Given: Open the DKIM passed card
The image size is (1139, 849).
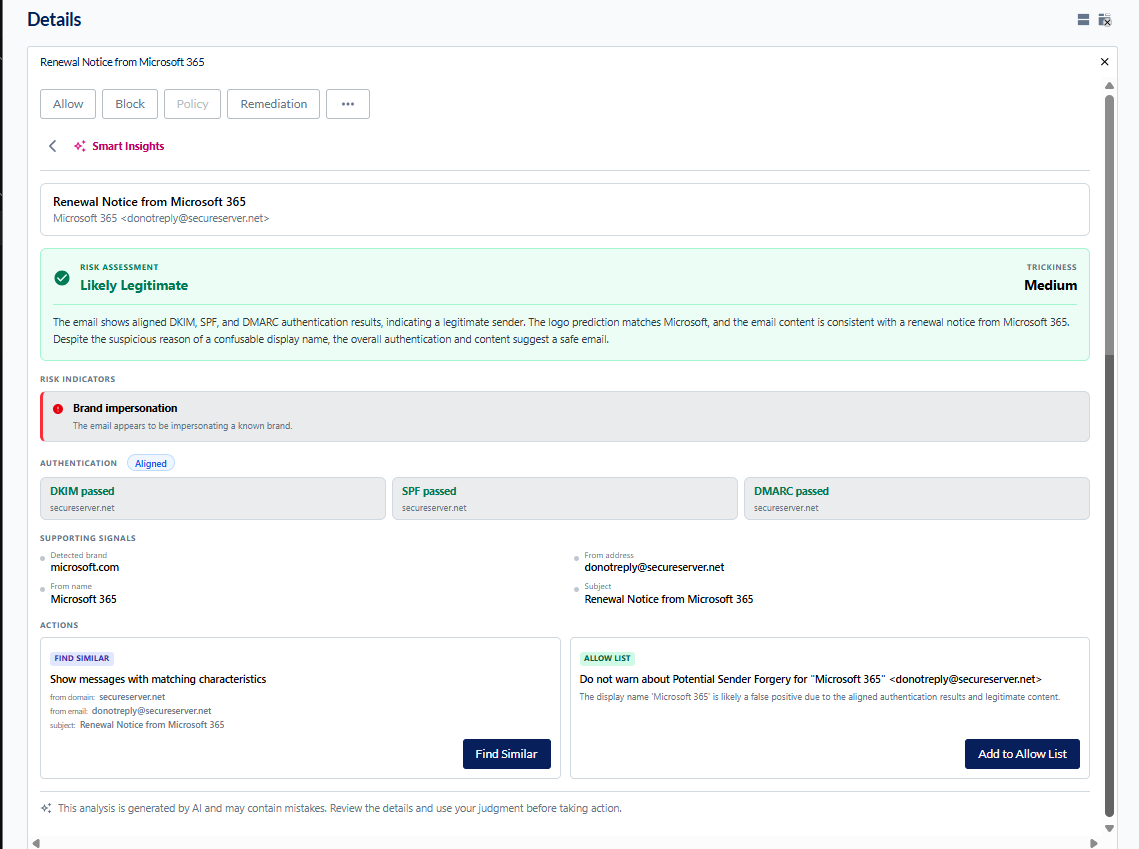Looking at the screenshot, I should (x=213, y=498).
